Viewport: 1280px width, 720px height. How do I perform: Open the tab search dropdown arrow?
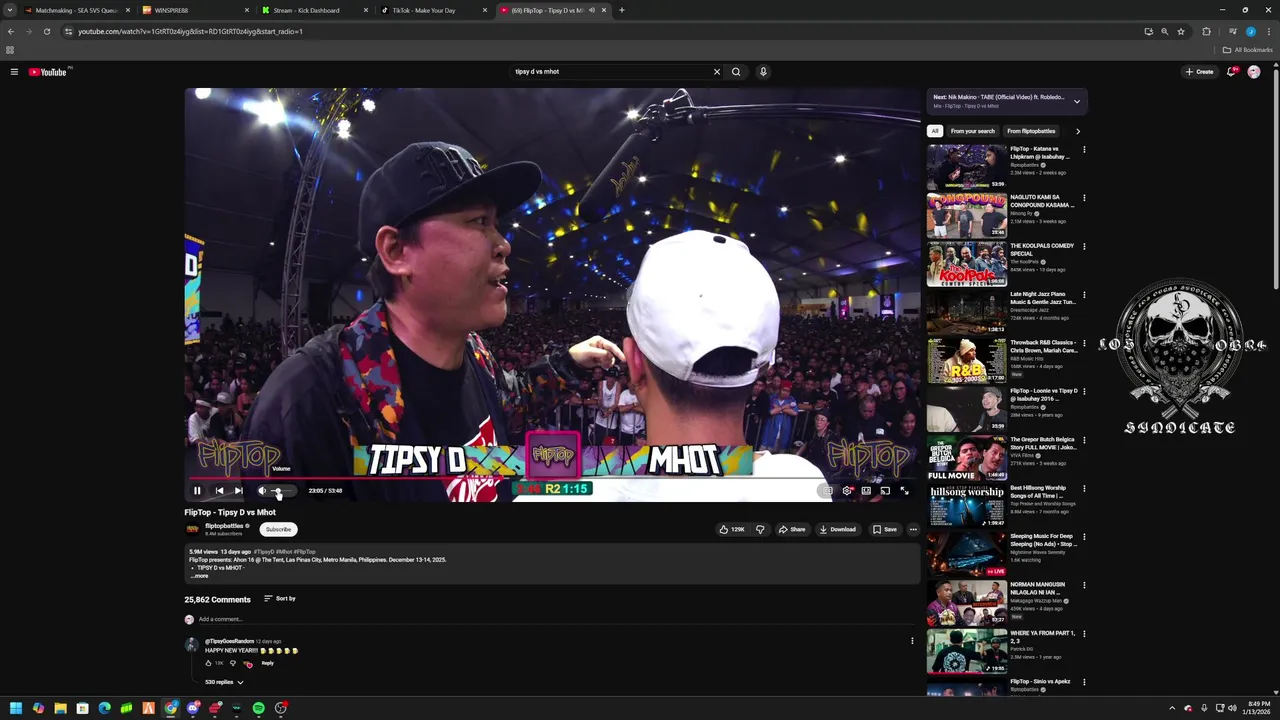(x=10, y=10)
